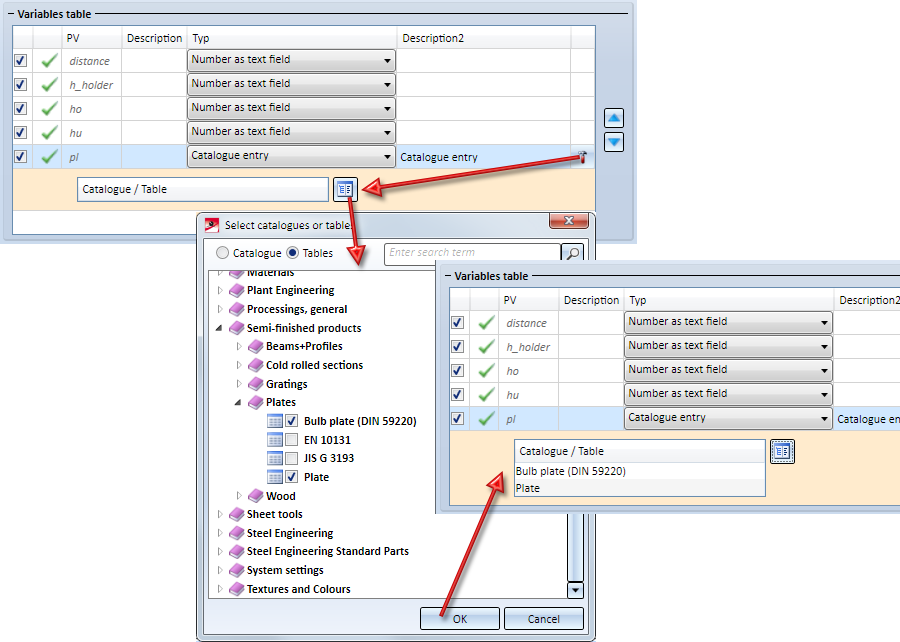Click the Processings, general book icon

(236, 309)
